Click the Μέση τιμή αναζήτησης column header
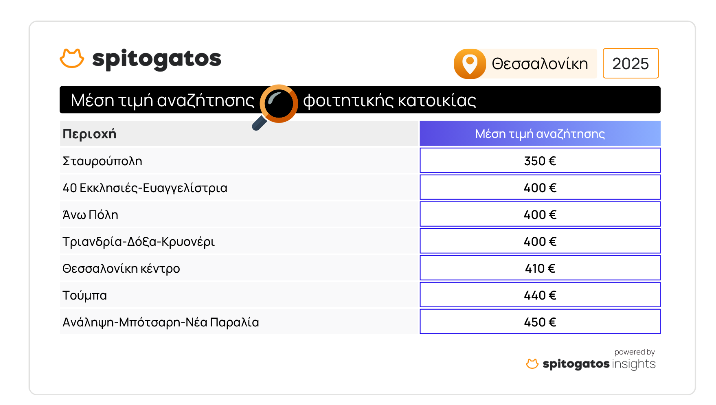 pos(540,134)
